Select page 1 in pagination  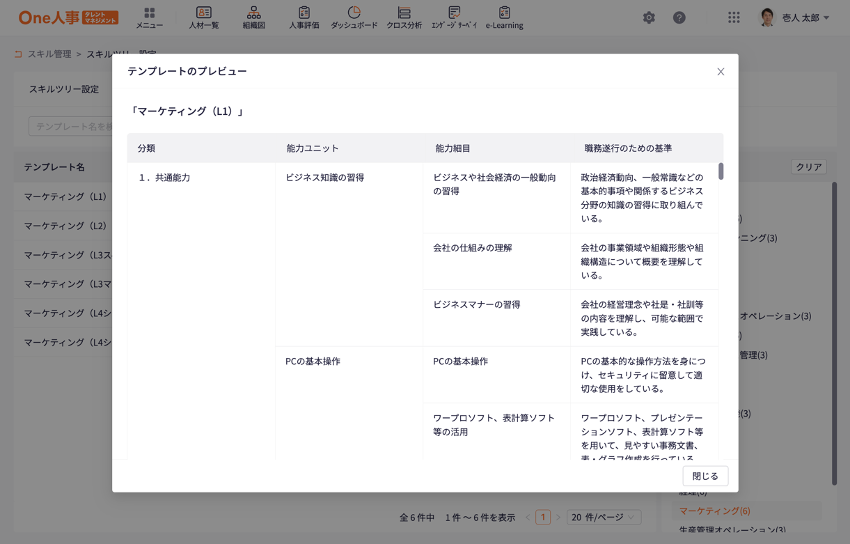(x=543, y=517)
